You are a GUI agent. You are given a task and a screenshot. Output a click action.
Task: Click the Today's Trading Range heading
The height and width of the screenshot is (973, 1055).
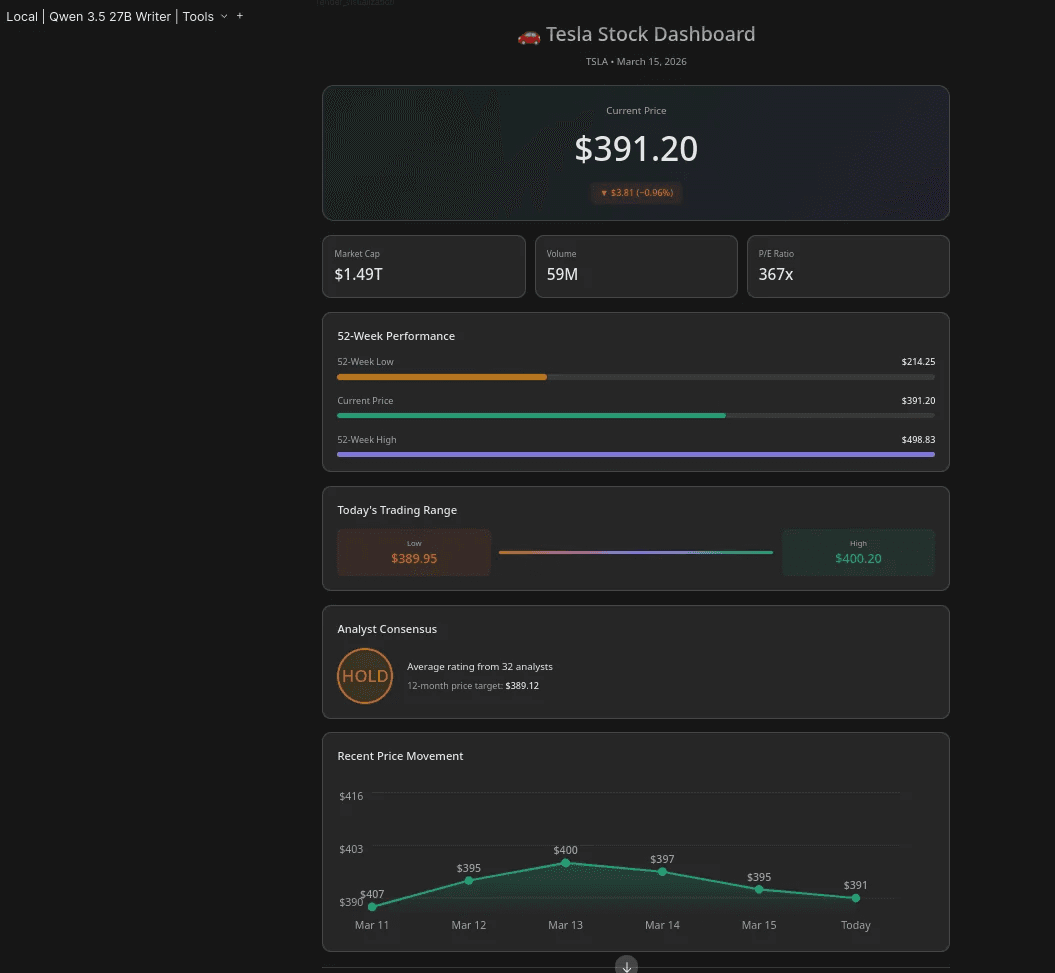pos(397,510)
